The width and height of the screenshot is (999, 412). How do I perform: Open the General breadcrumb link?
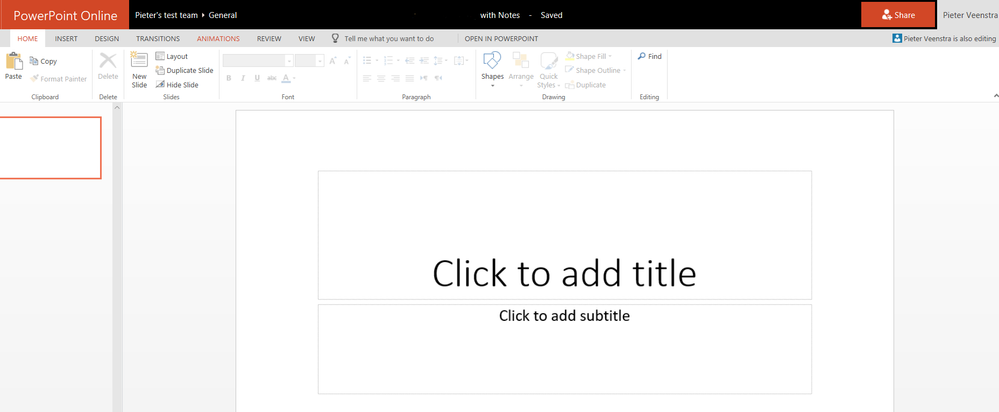[x=223, y=15]
